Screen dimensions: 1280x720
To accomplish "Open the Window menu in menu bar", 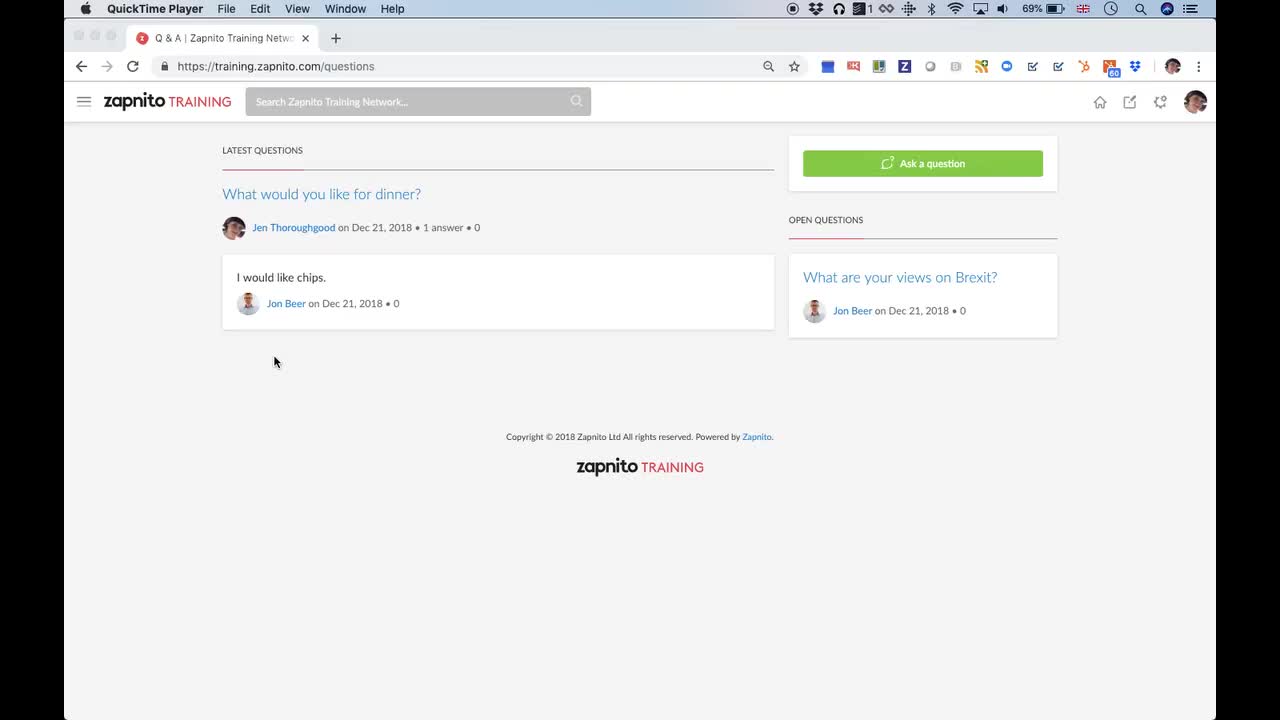I will [x=345, y=9].
